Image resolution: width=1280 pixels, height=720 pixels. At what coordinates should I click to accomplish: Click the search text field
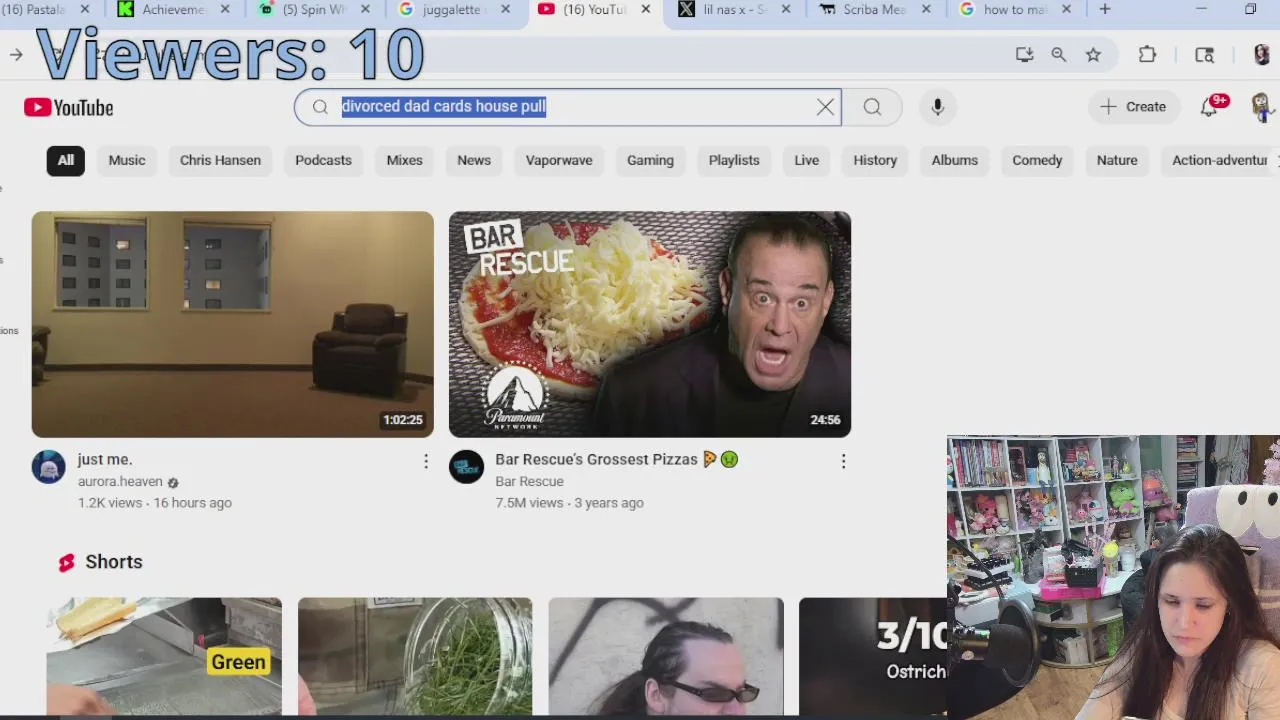[568, 107]
